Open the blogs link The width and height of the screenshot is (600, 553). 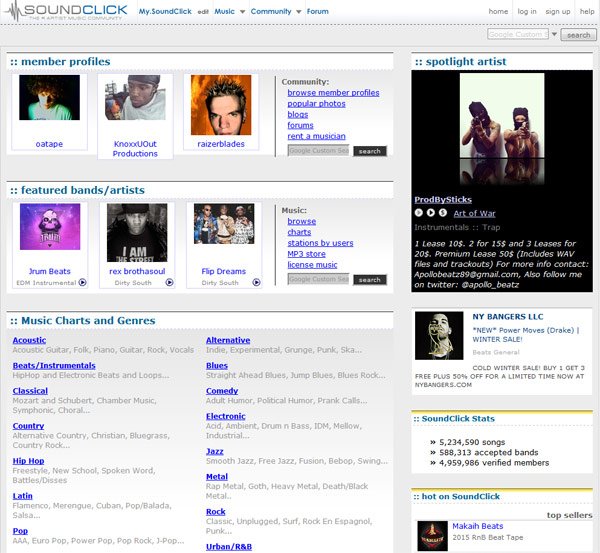tap(298, 114)
